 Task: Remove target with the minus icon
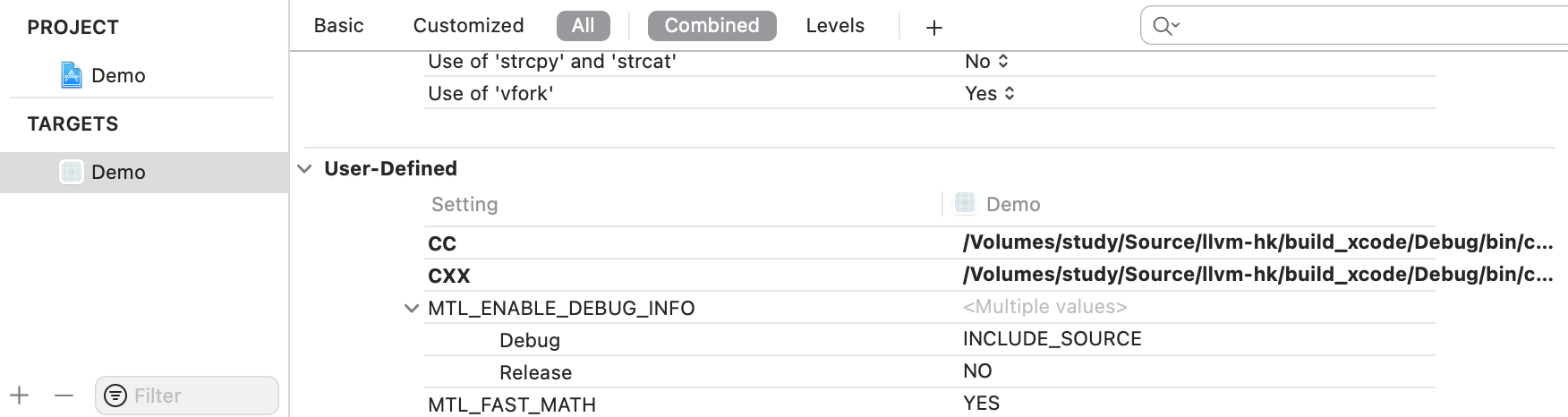[x=64, y=395]
